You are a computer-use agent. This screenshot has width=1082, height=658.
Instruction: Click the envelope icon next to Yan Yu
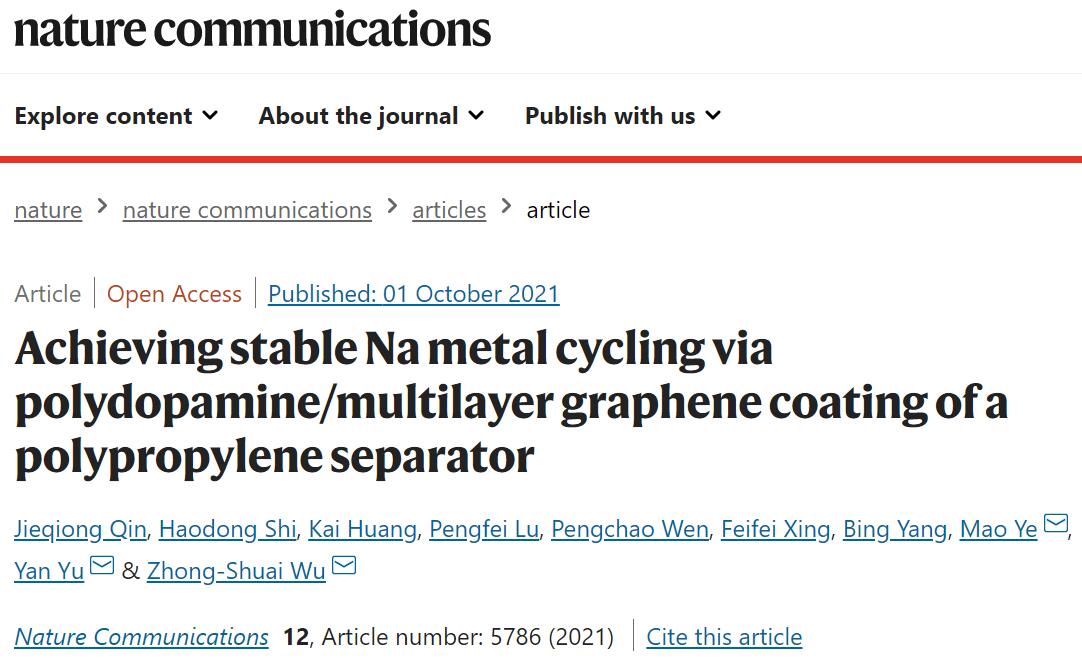click(x=102, y=567)
